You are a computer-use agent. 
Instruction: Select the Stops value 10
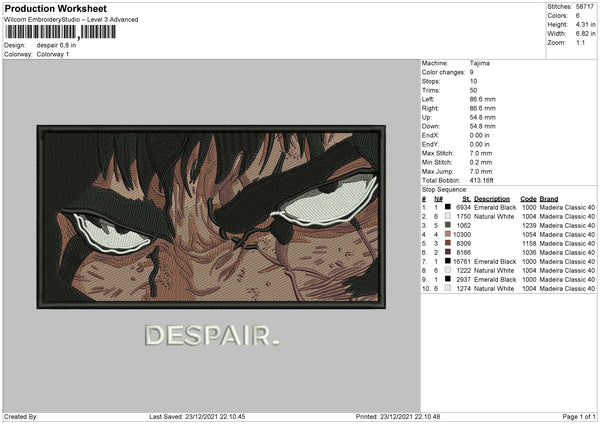click(473, 81)
